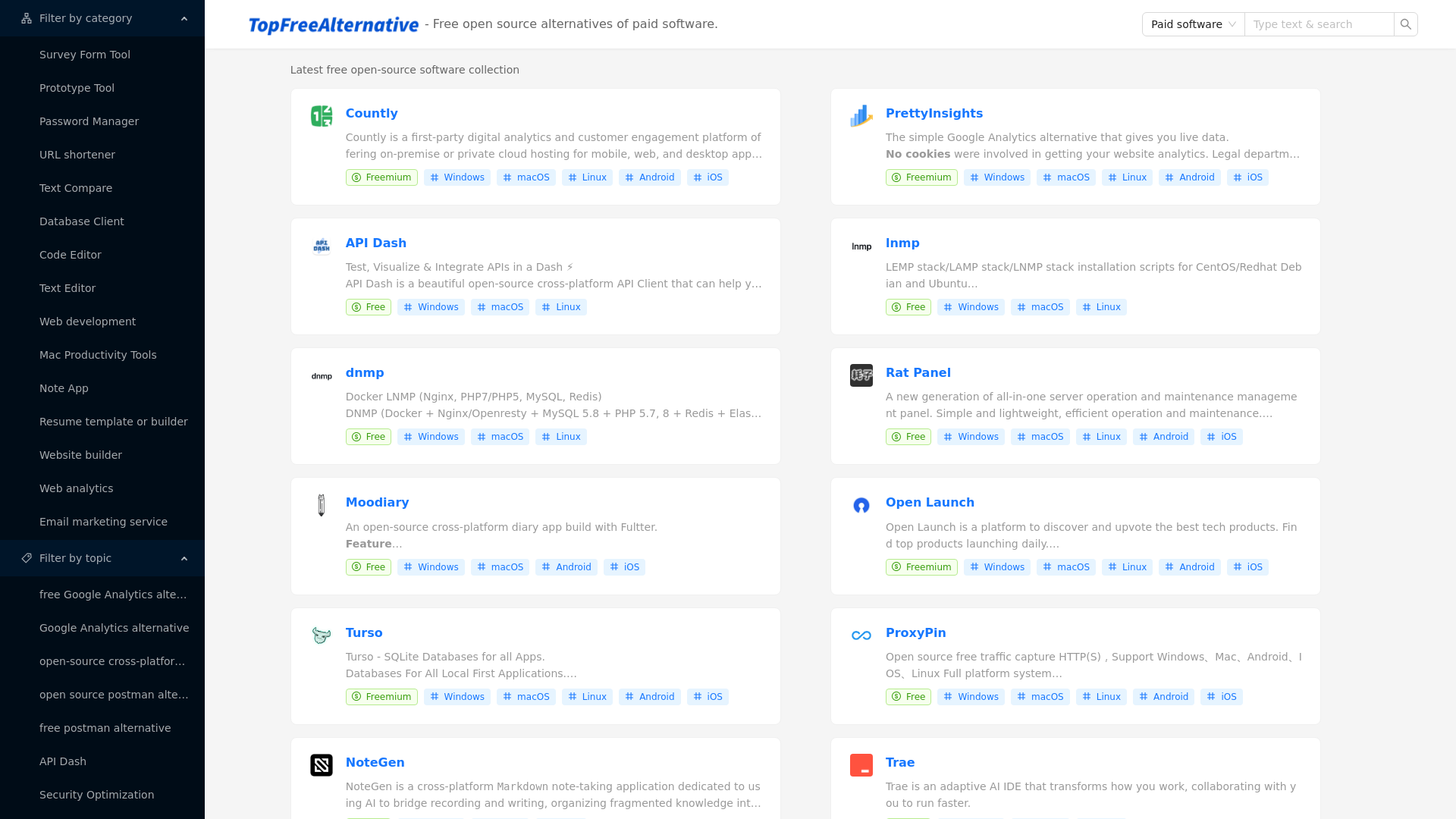Select Website builder category

pos(102,455)
